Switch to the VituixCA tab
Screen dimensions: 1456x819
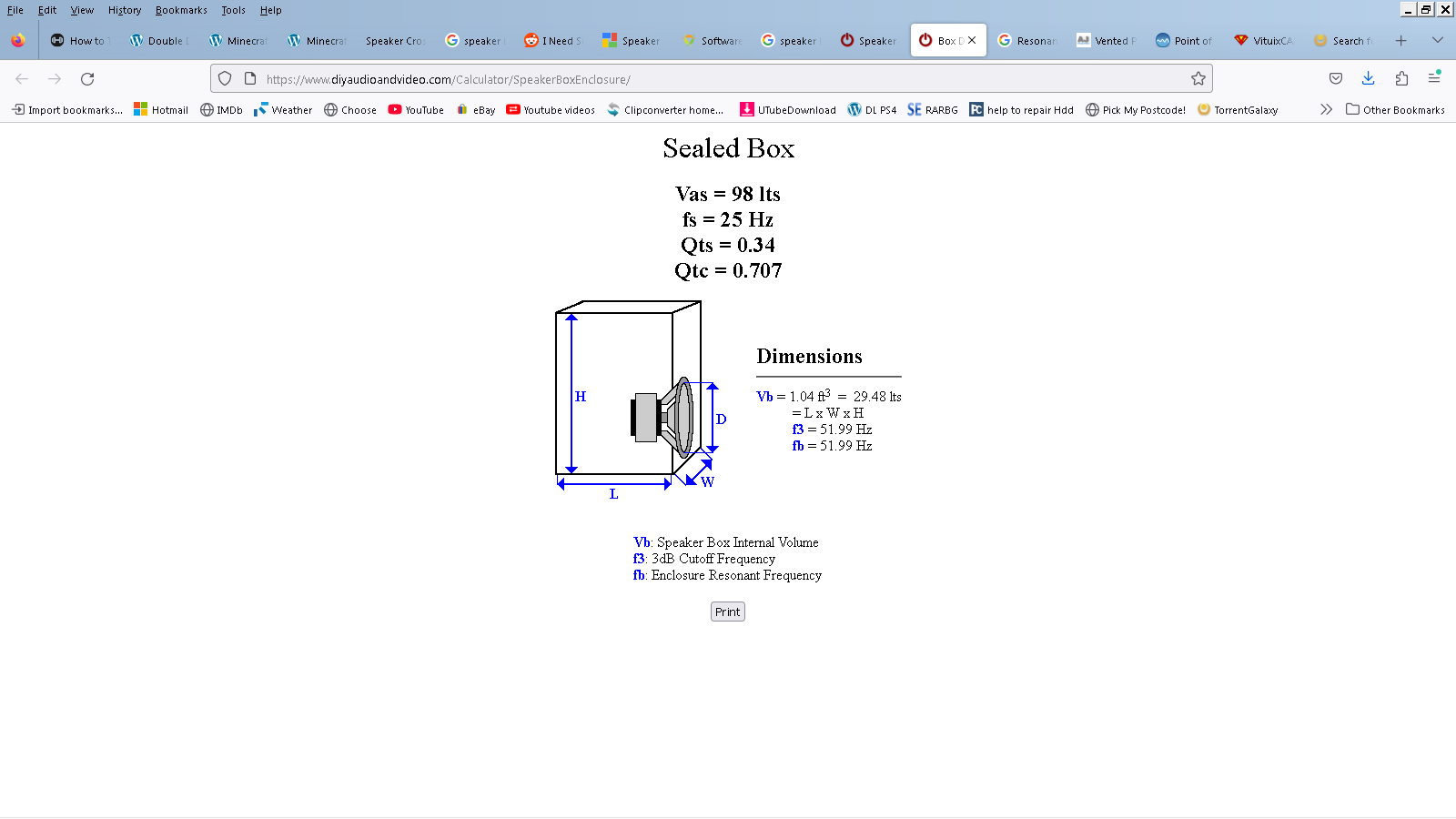click(1263, 40)
